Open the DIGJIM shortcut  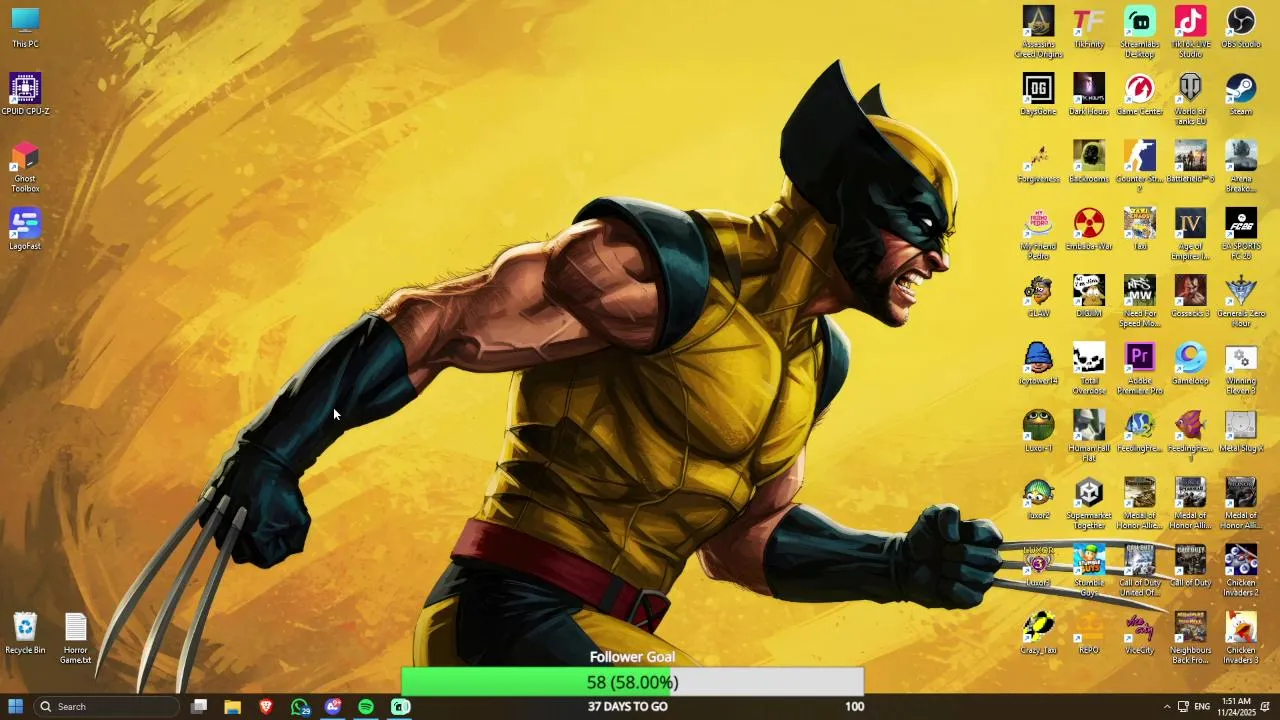1089,296
